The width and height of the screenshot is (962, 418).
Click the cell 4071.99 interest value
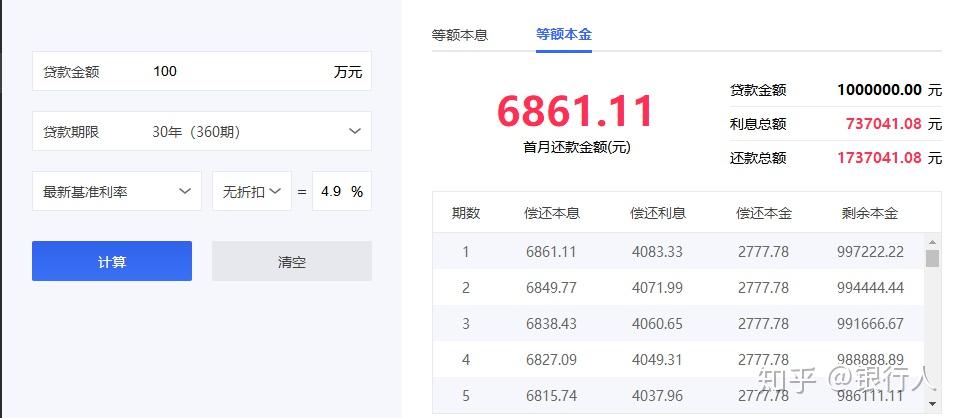point(657,287)
